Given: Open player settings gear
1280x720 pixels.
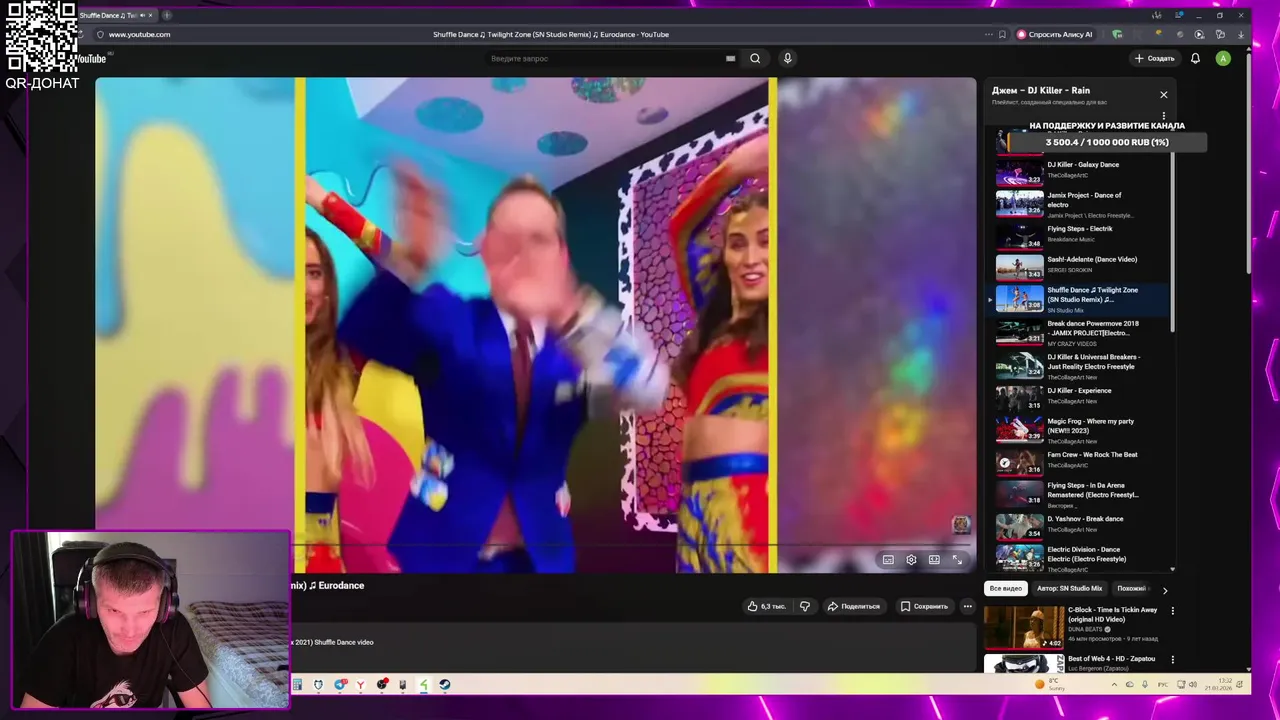Looking at the screenshot, I should coord(911,560).
